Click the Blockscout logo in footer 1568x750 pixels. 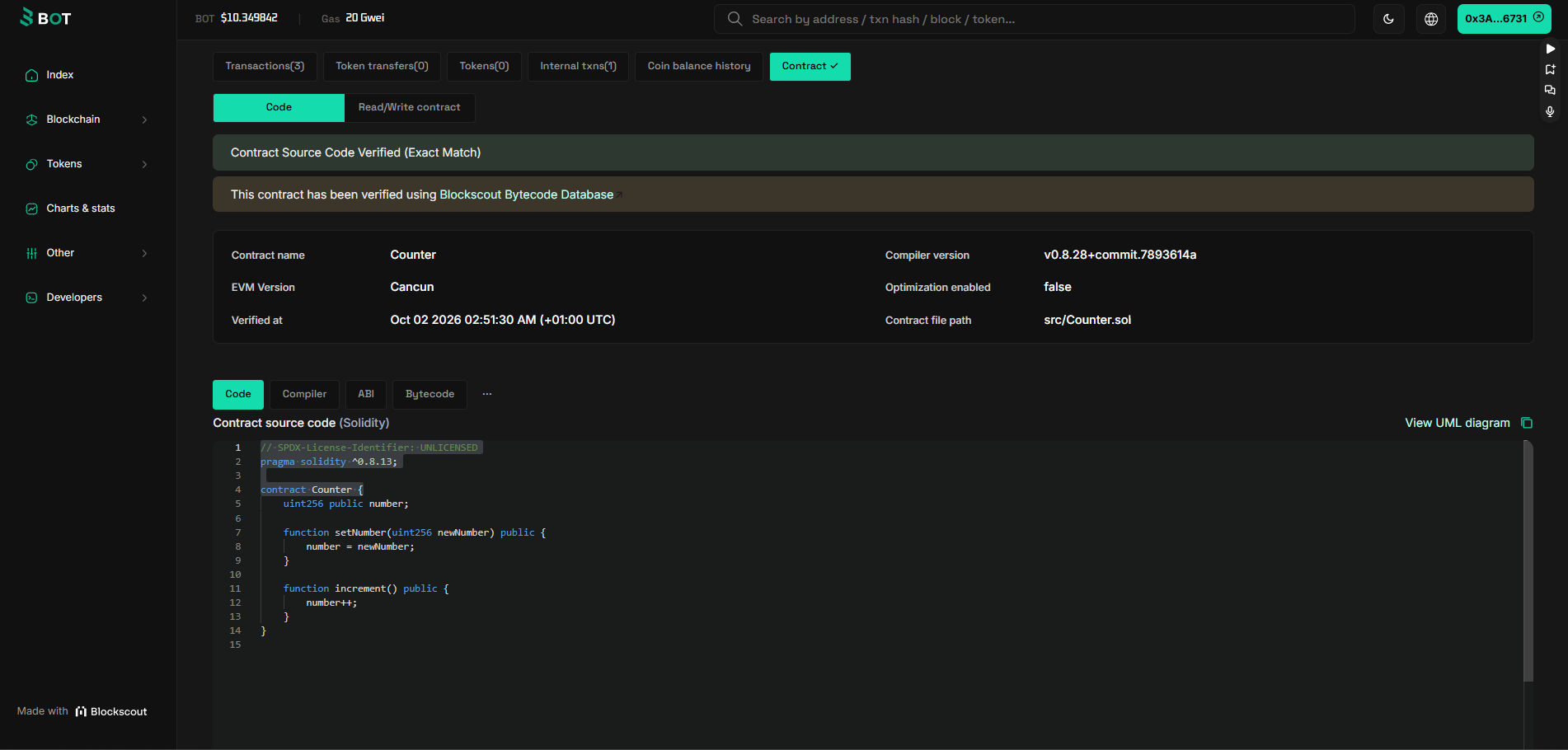pos(110,711)
